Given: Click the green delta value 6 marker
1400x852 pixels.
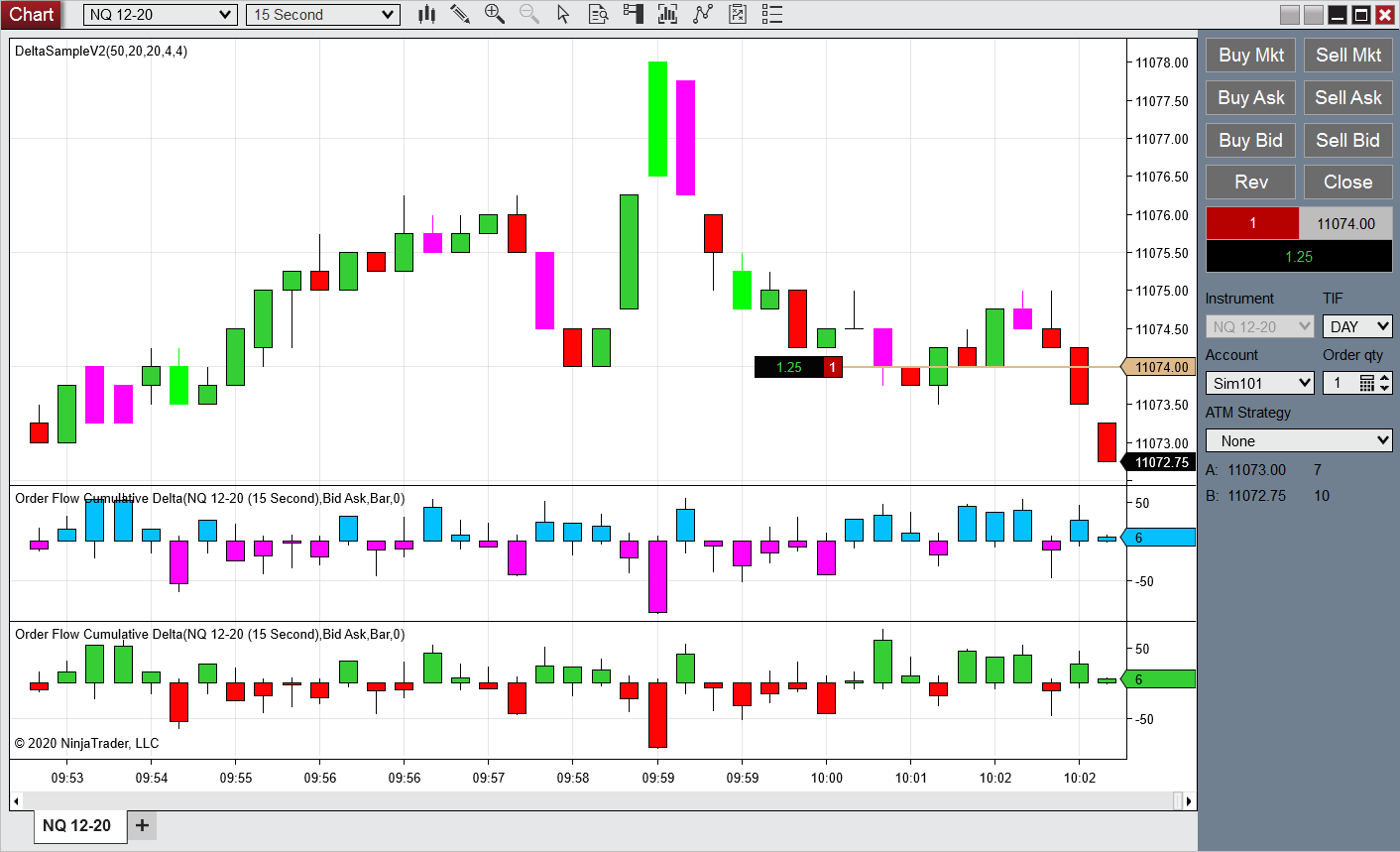Looking at the screenshot, I should [1159, 679].
